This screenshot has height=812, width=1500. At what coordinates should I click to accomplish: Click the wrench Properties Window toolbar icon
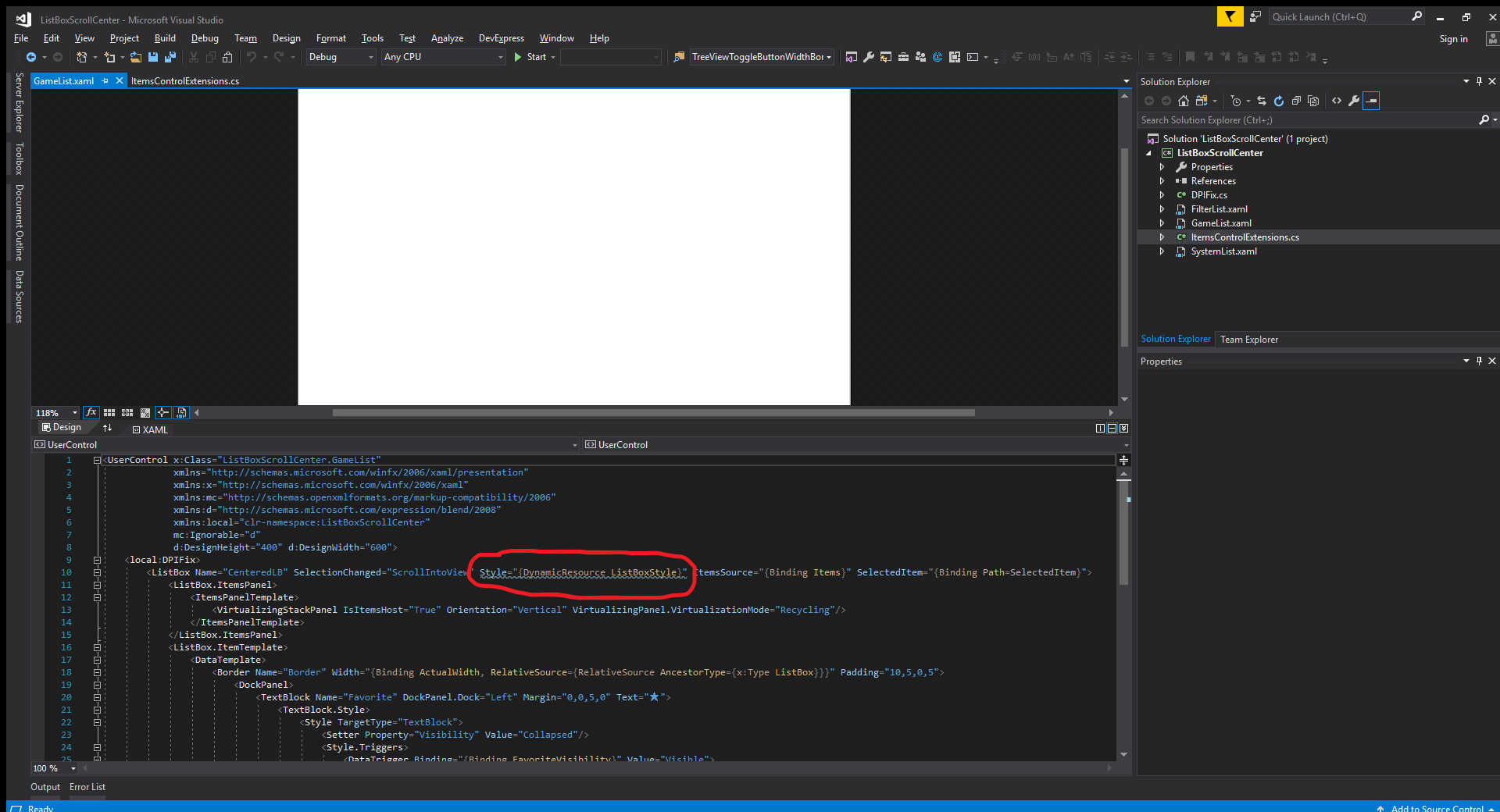point(868,57)
